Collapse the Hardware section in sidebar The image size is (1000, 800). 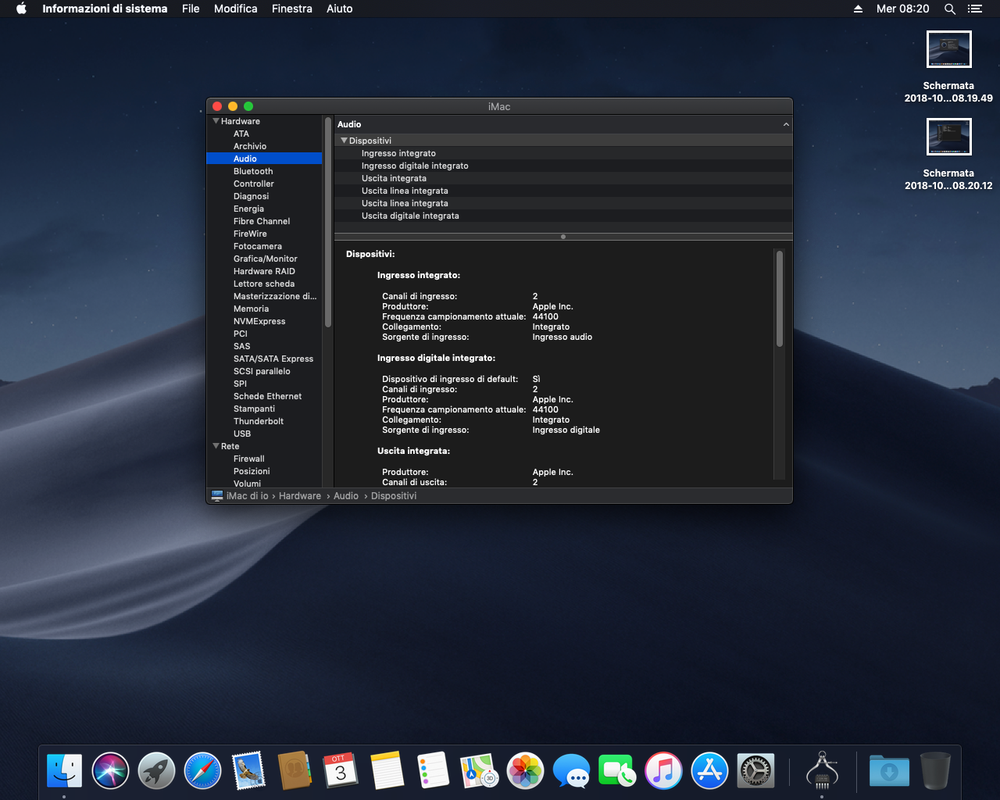(x=216, y=121)
